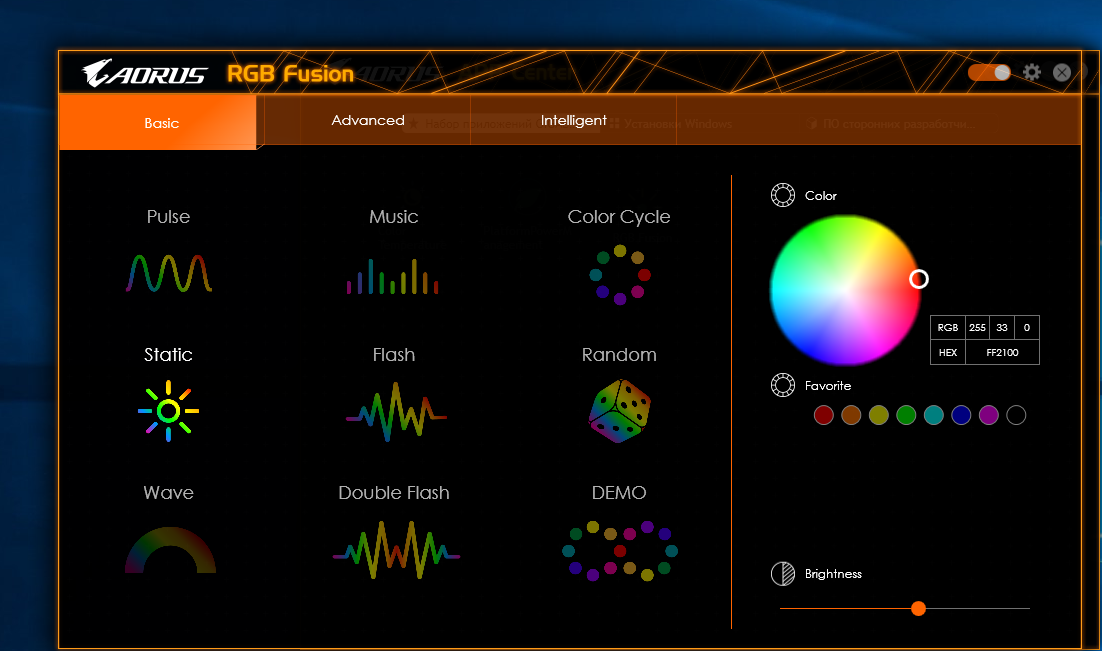Click the color wheel selector ring
The width and height of the screenshot is (1102, 651).
point(919,279)
